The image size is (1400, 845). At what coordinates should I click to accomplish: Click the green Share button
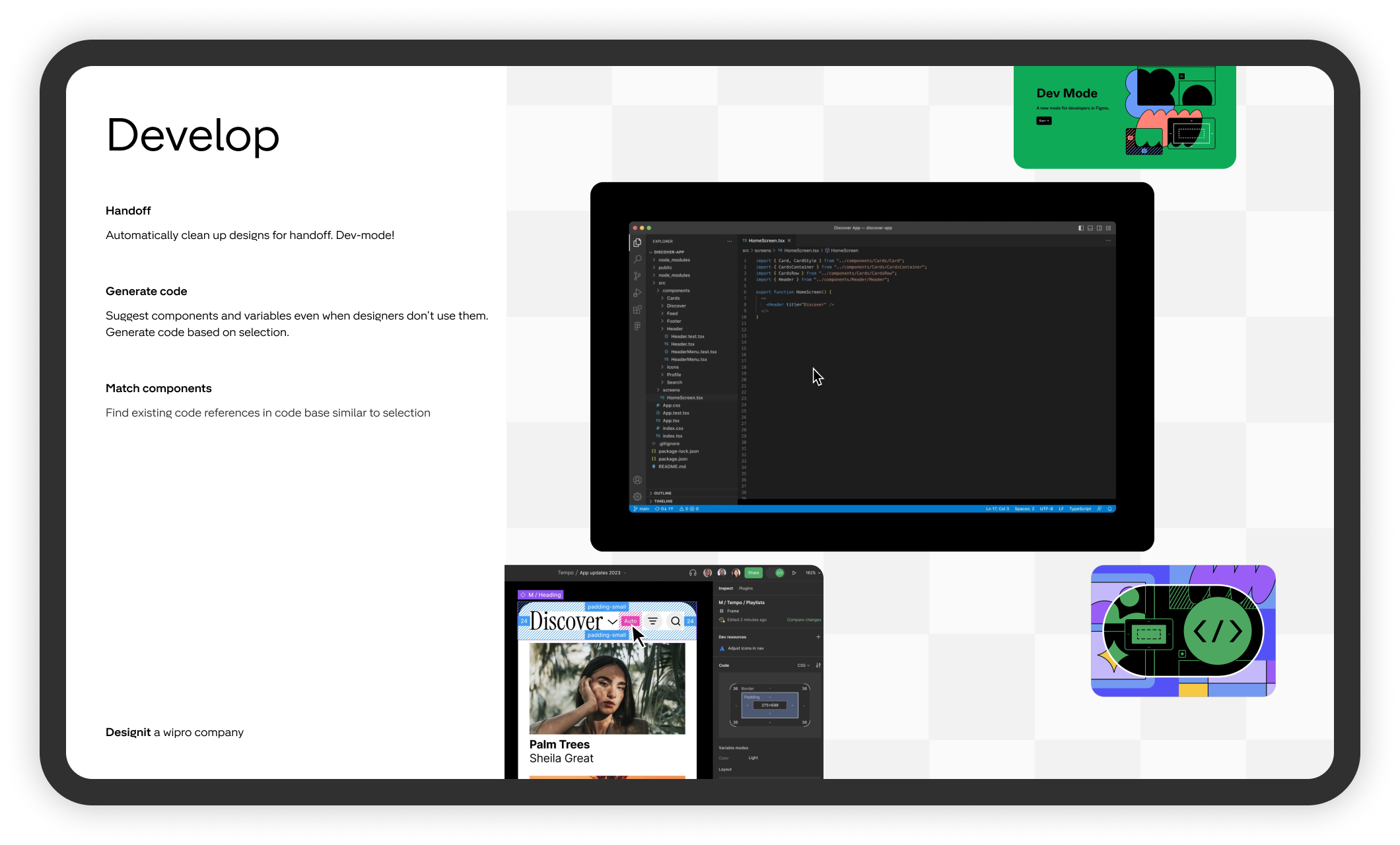point(753,573)
